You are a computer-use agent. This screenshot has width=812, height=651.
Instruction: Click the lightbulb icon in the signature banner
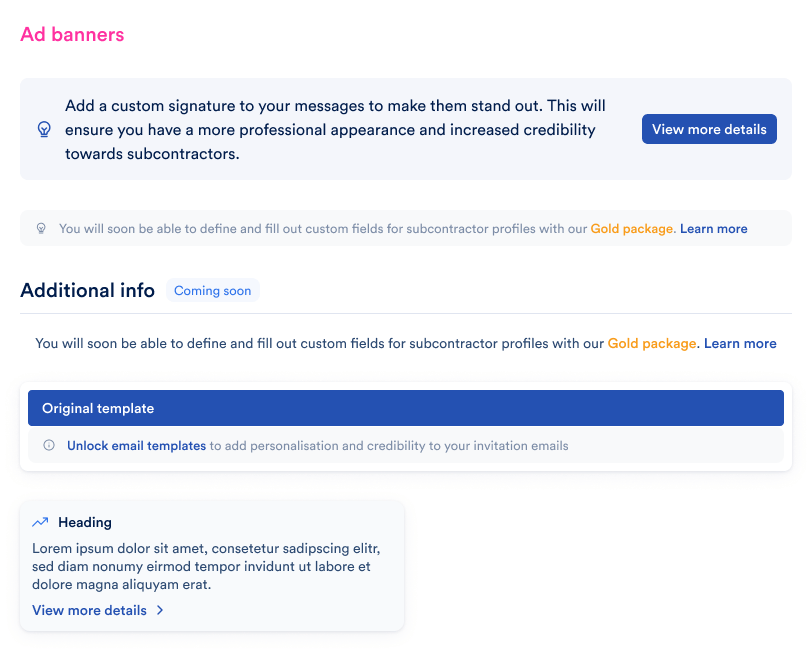44,129
